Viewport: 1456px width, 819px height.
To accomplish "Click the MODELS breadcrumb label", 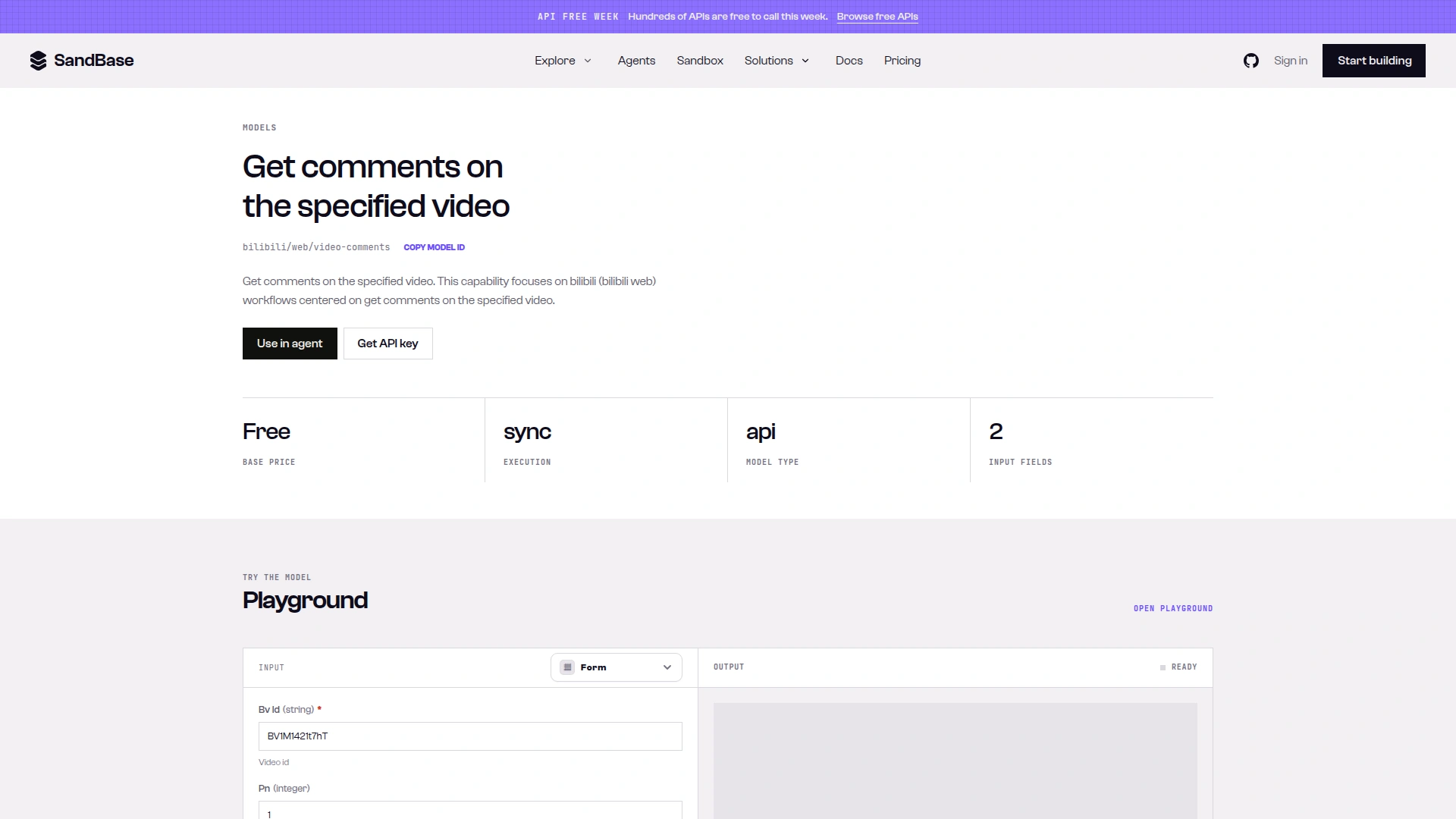I will pos(259,127).
